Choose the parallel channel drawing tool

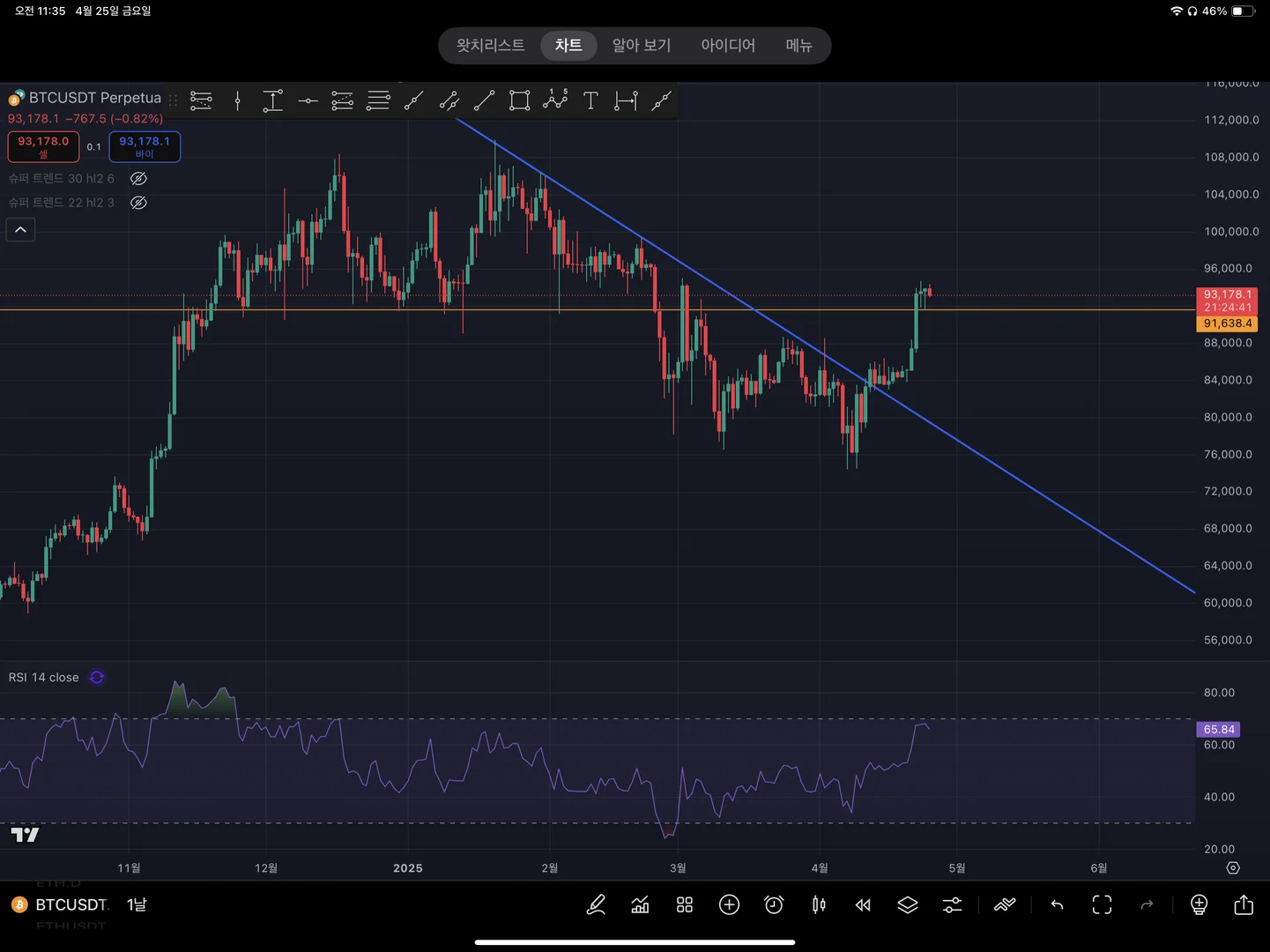point(449,101)
